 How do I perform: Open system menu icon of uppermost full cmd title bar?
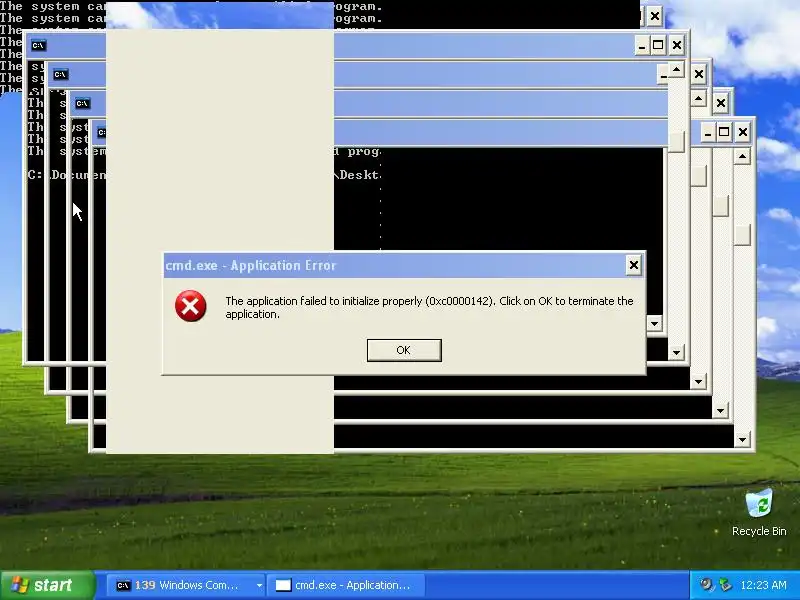(38, 45)
